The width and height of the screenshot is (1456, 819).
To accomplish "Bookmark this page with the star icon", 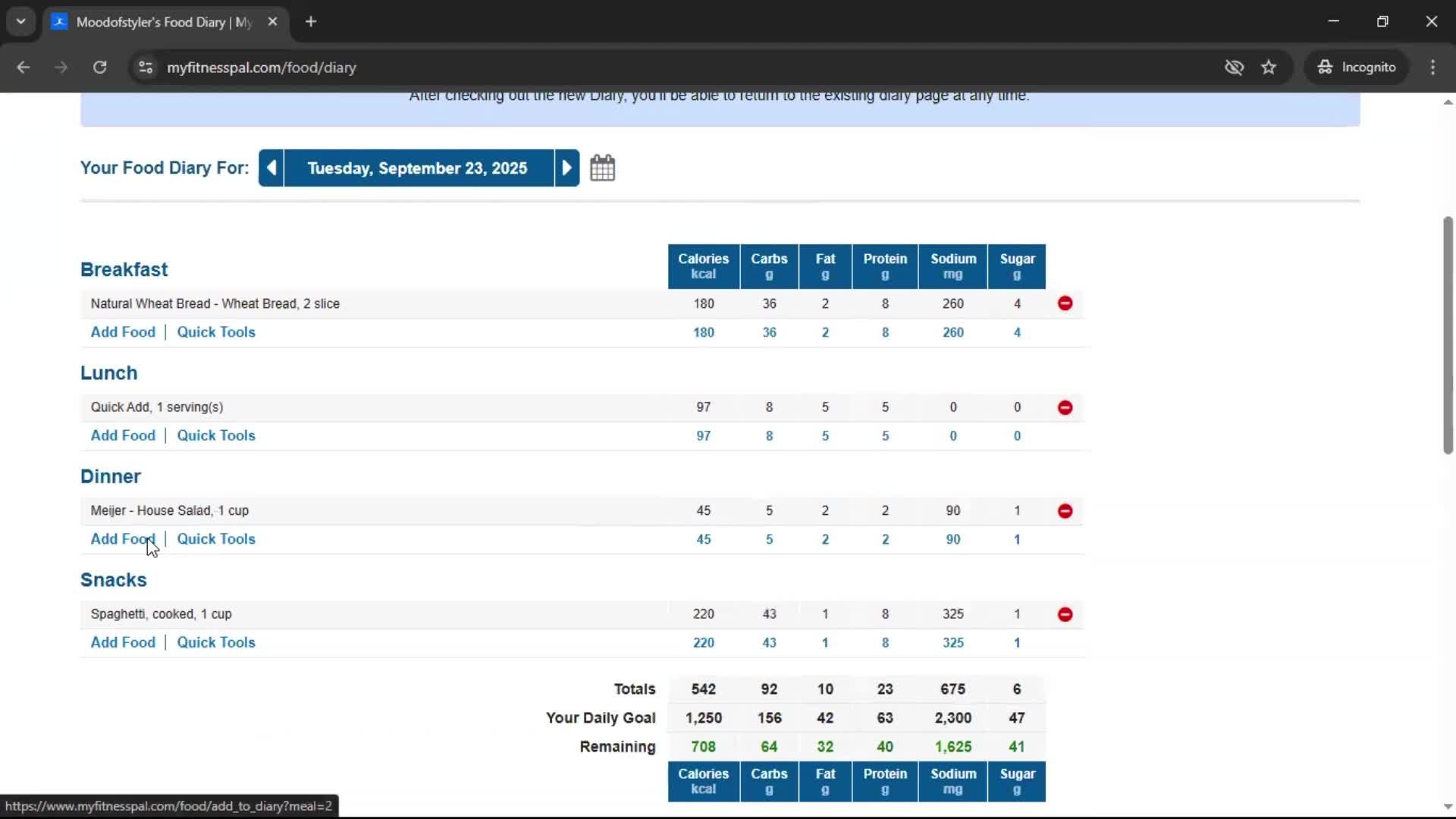I will point(1268,67).
